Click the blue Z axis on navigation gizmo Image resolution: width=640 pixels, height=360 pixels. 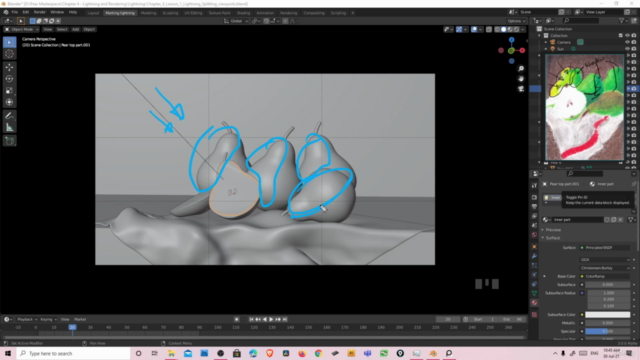point(511,40)
